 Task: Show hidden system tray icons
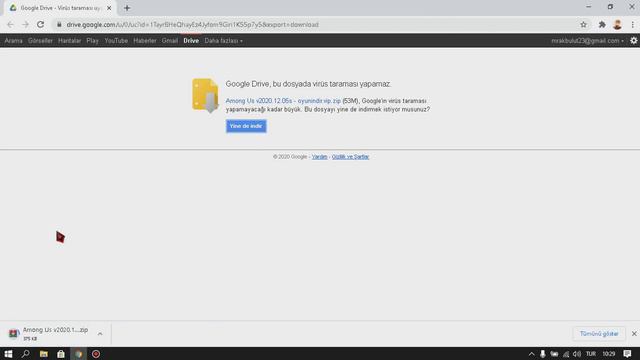click(x=531, y=354)
